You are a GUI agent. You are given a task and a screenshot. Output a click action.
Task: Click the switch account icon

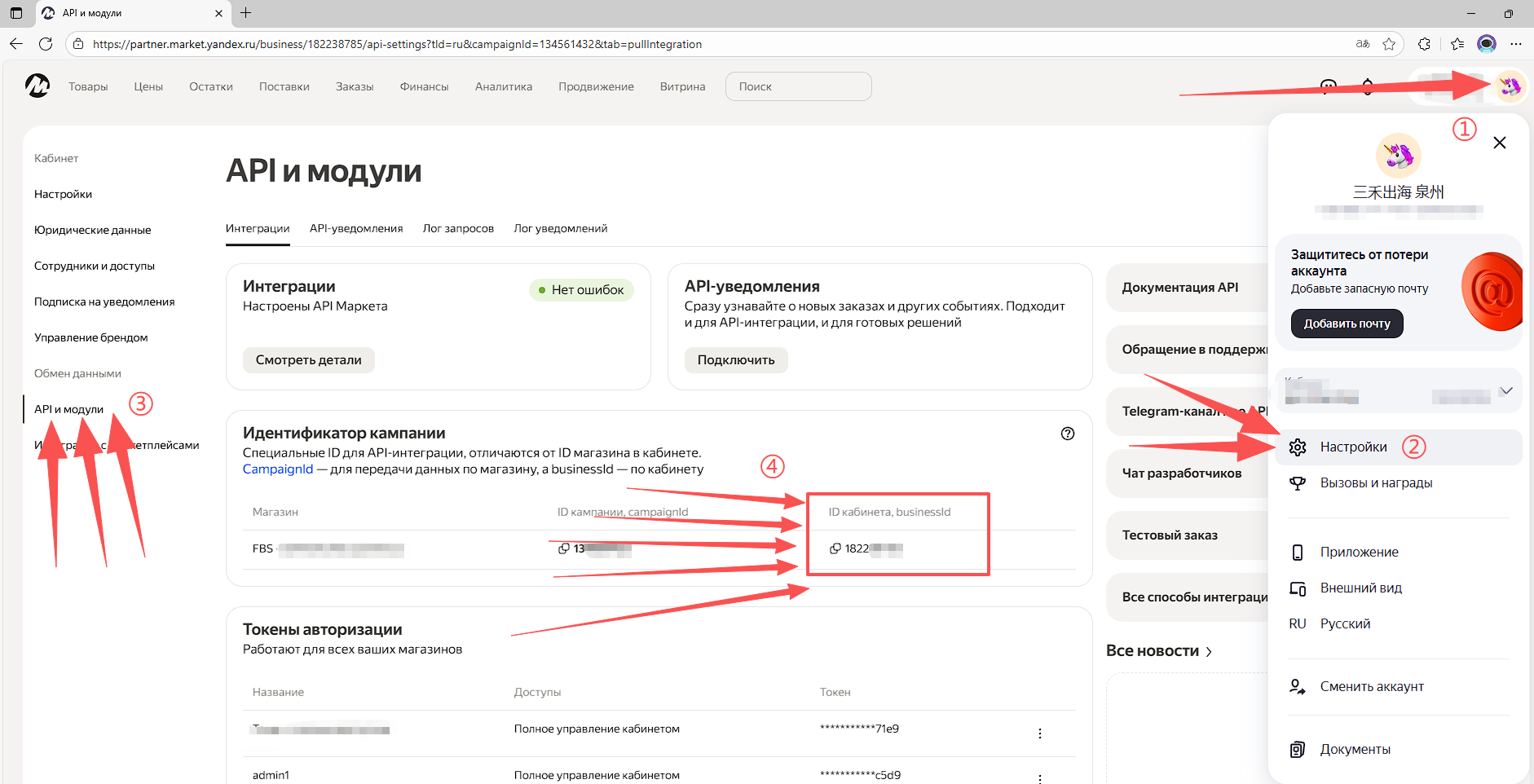[1298, 686]
